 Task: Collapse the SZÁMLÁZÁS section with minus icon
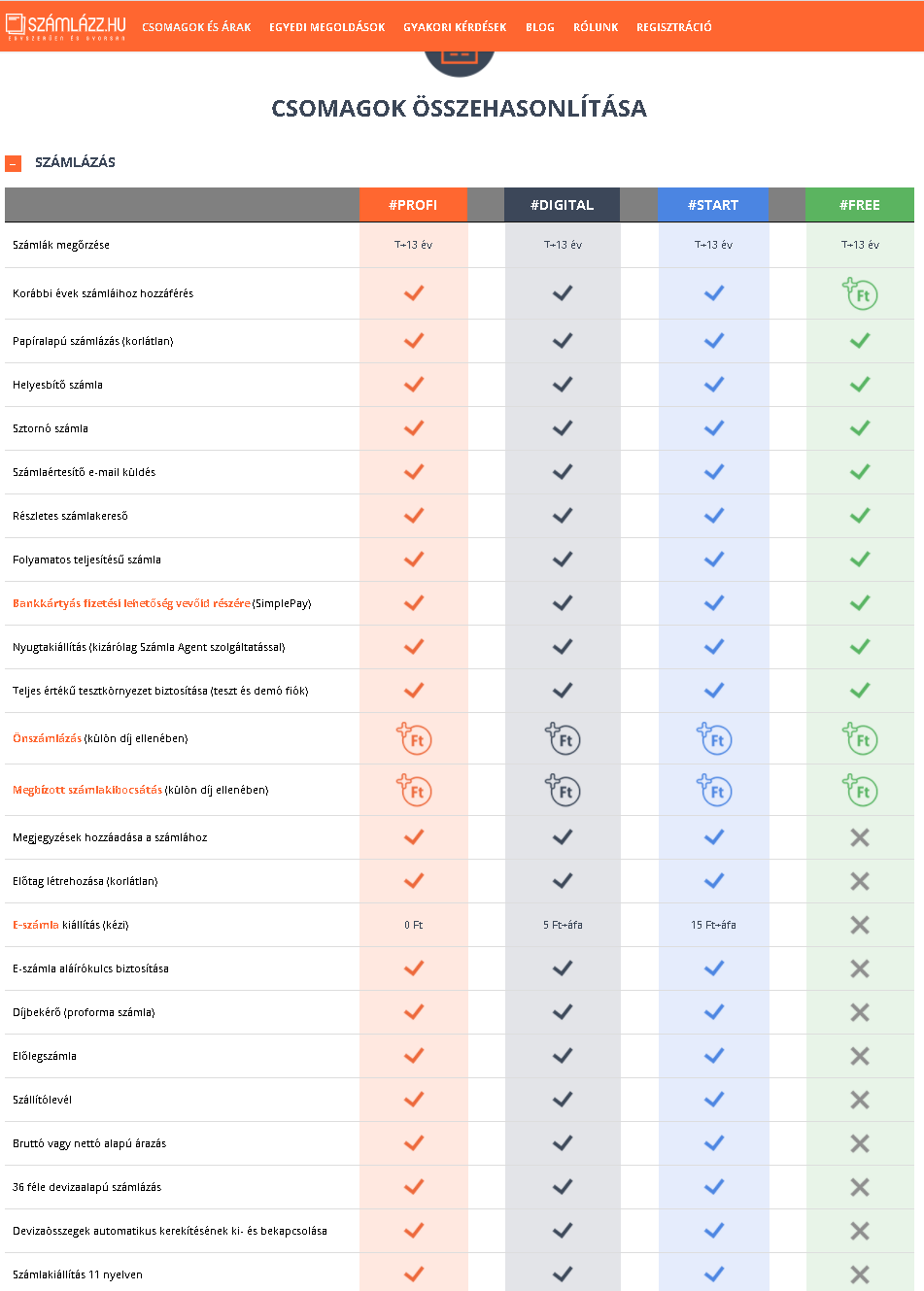click(13, 163)
